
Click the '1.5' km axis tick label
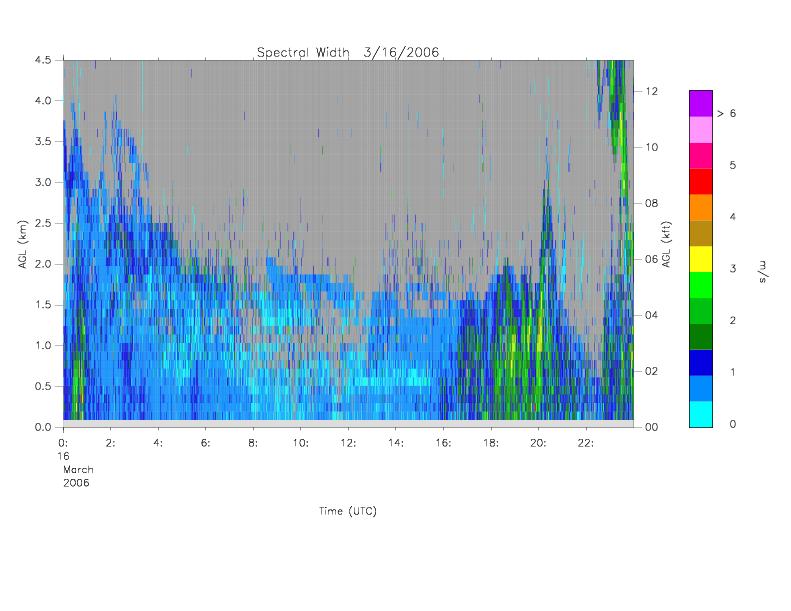[x=43, y=305]
